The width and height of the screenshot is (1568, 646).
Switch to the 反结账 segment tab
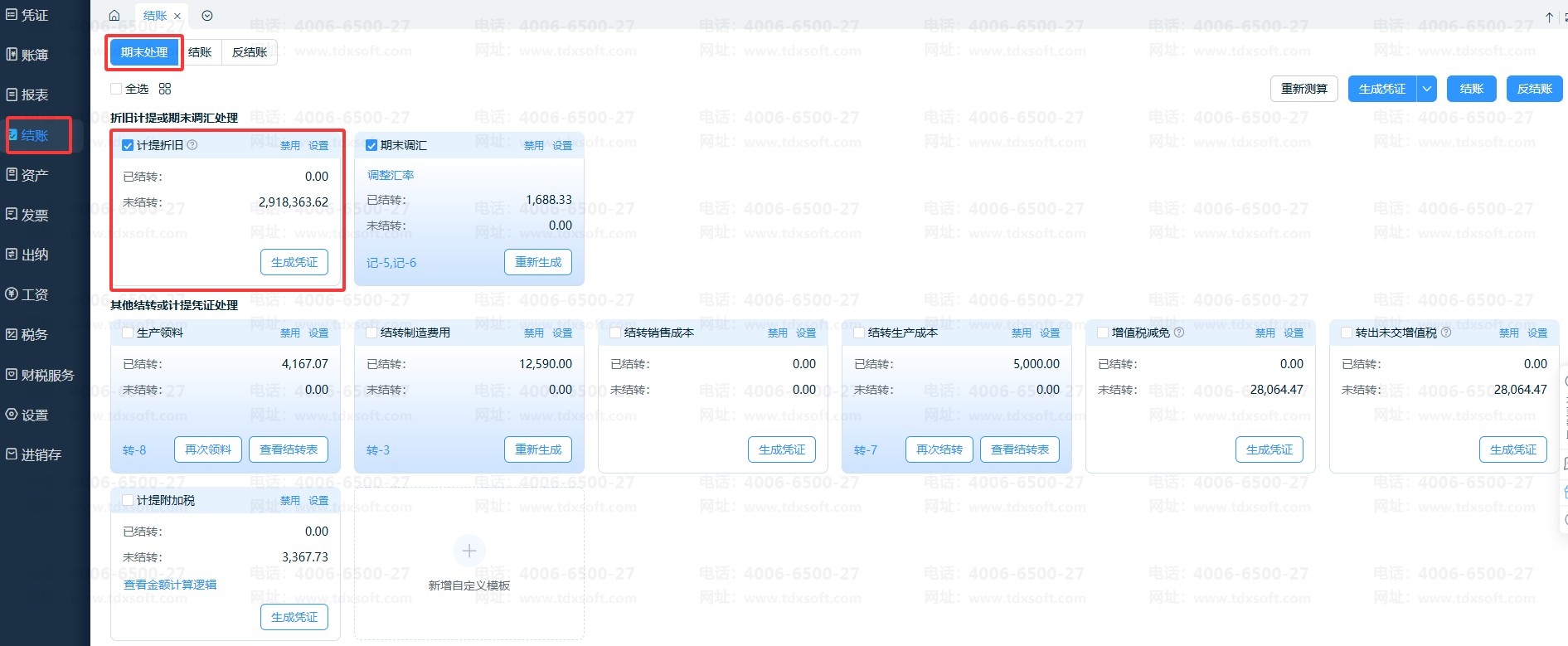tap(249, 52)
